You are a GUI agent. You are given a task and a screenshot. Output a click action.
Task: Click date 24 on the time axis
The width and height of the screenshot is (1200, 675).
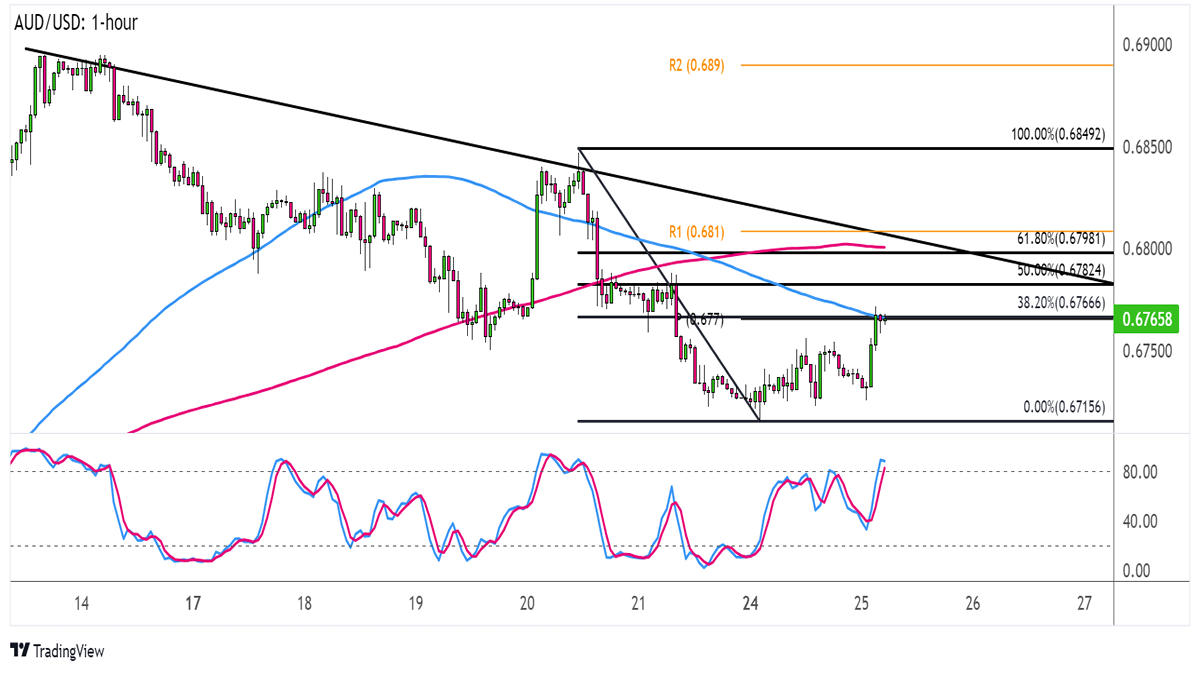[751, 604]
